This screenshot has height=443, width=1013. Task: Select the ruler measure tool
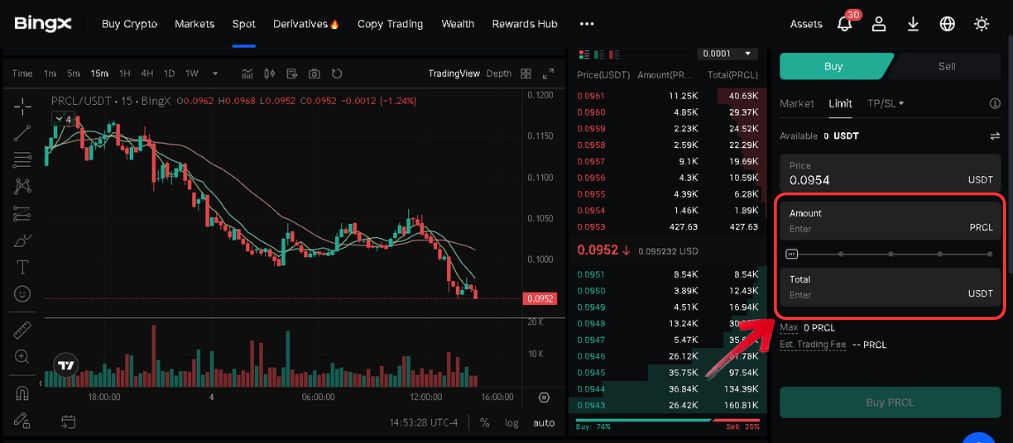point(23,330)
